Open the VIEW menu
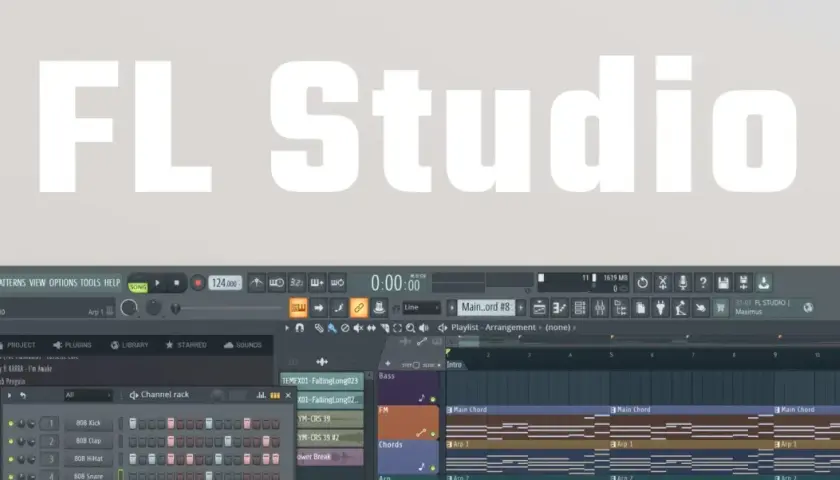The image size is (840, 480). 37,283
